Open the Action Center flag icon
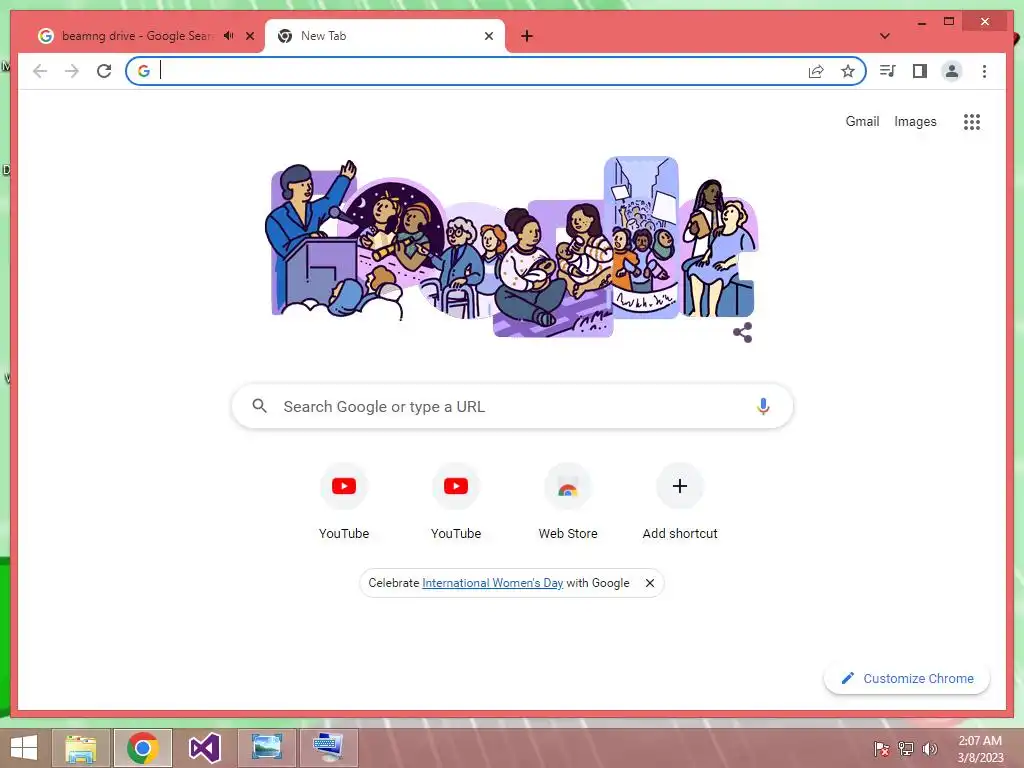Image resolution: width=1024 pixels, height=768 pixels. click(x=882, y=749)
